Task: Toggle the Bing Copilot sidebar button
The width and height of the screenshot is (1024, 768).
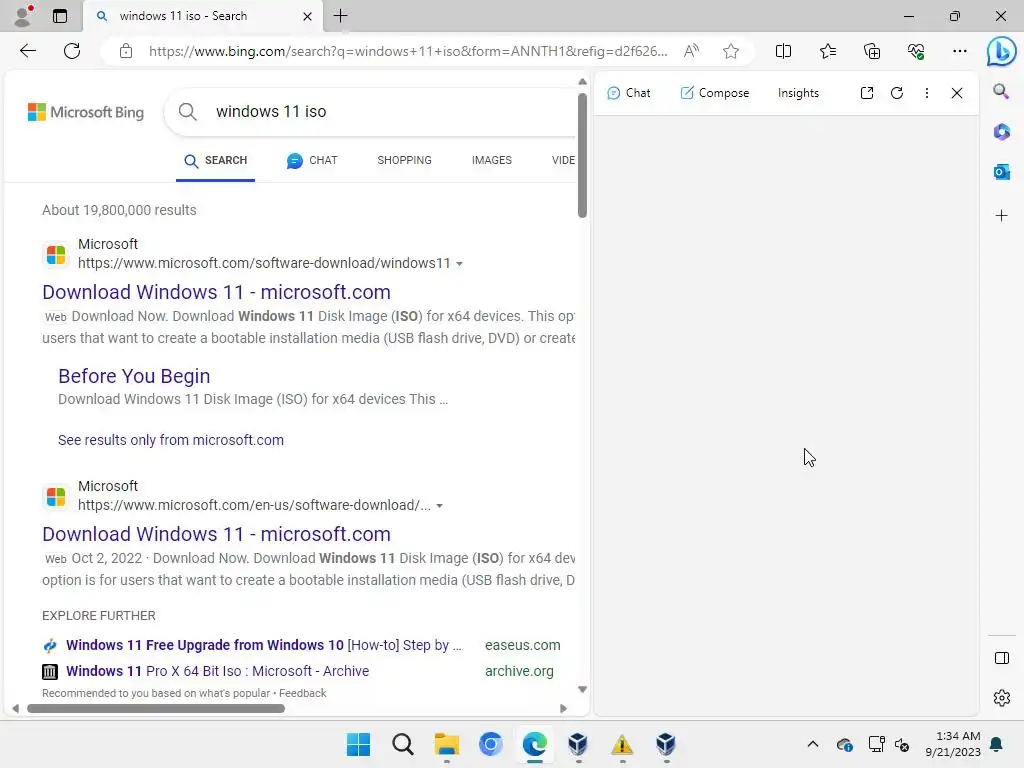Action: click(1001, 51)
